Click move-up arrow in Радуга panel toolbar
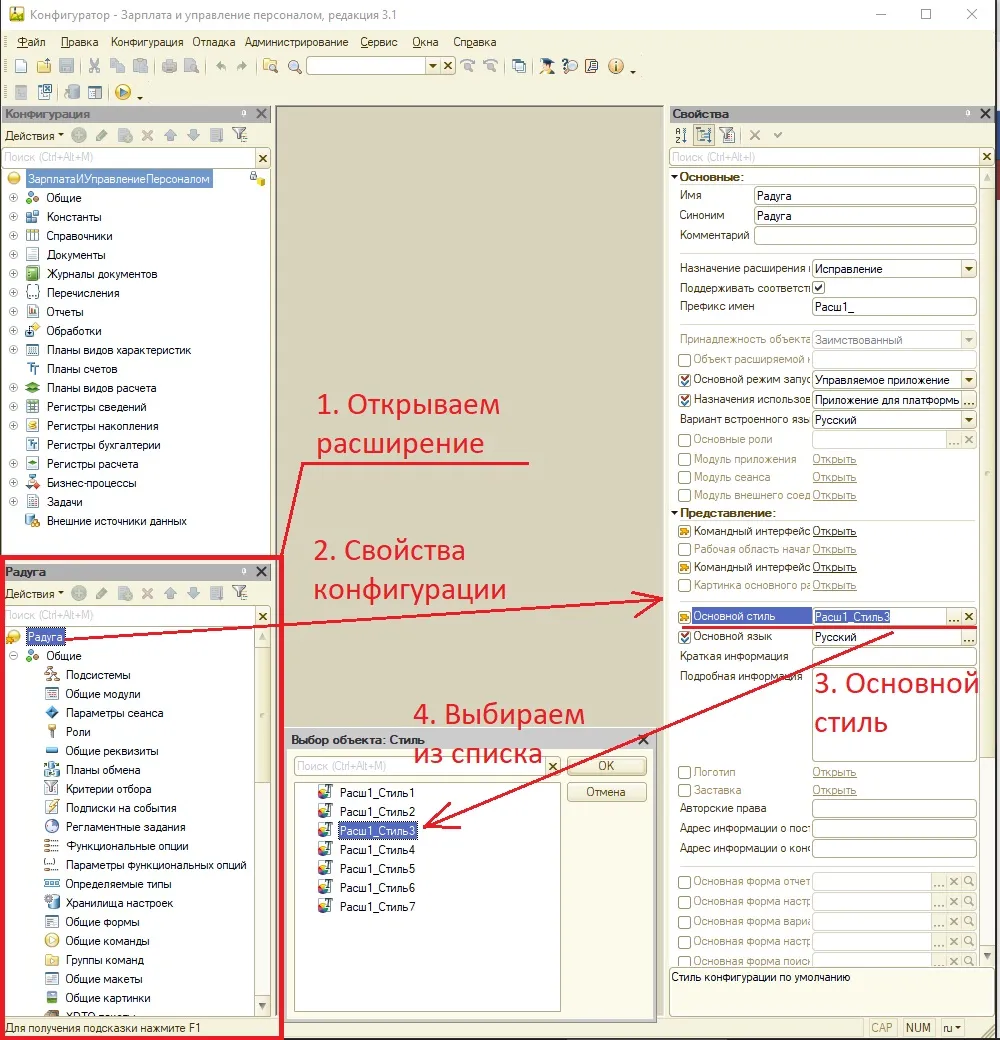Screen dimensions: 1000x1040 point(170,593)
